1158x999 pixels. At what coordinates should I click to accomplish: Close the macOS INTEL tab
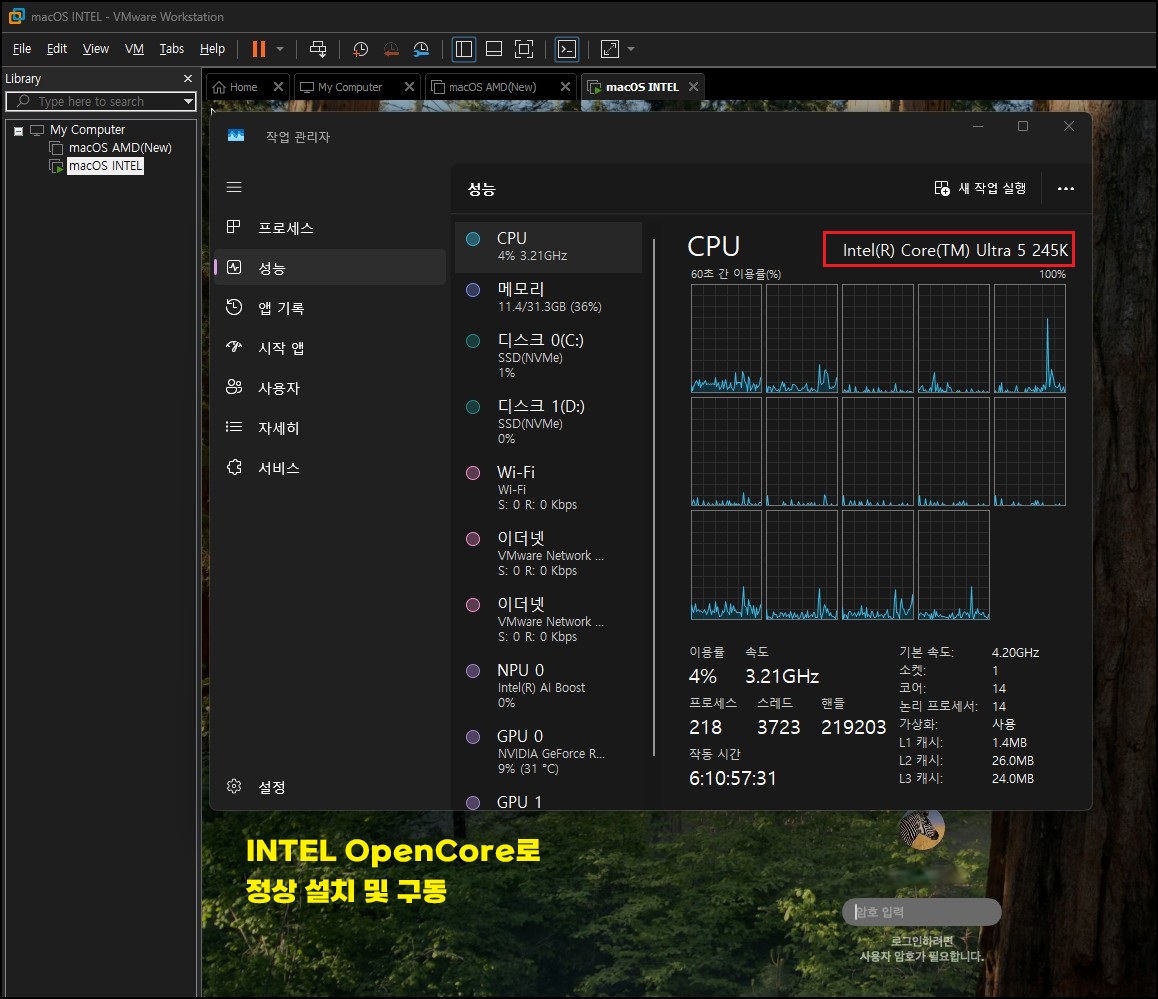tap(693, 86)
